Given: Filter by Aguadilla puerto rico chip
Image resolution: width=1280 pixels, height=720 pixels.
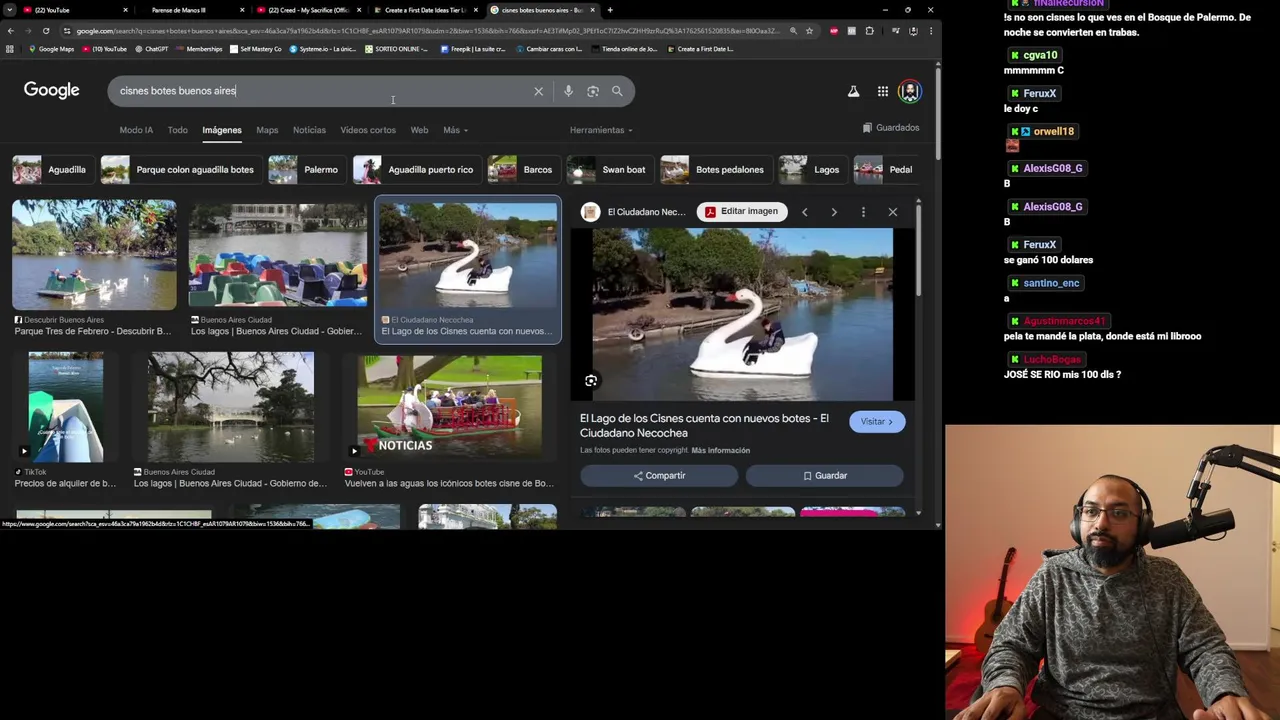Looking at the screenshot, I should coord(415,170).
